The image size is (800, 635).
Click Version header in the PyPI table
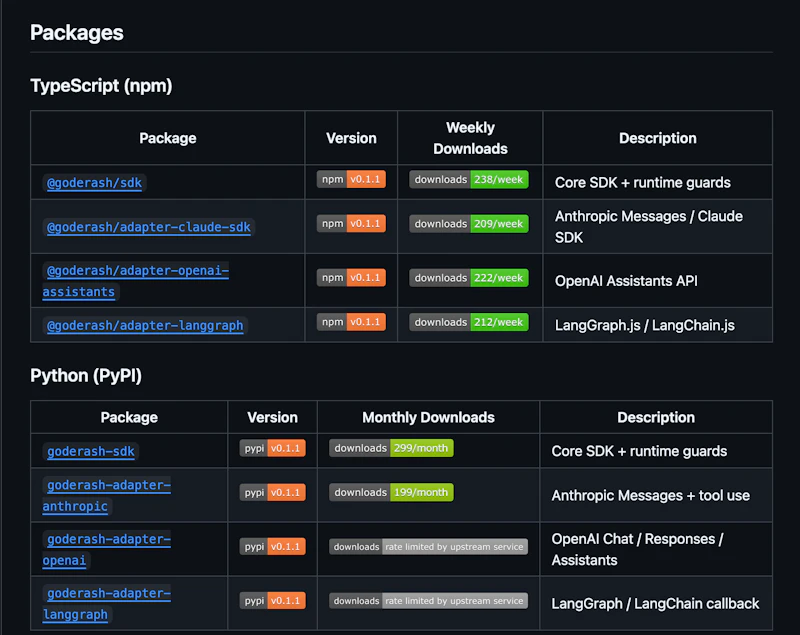(x=272, y=417)
